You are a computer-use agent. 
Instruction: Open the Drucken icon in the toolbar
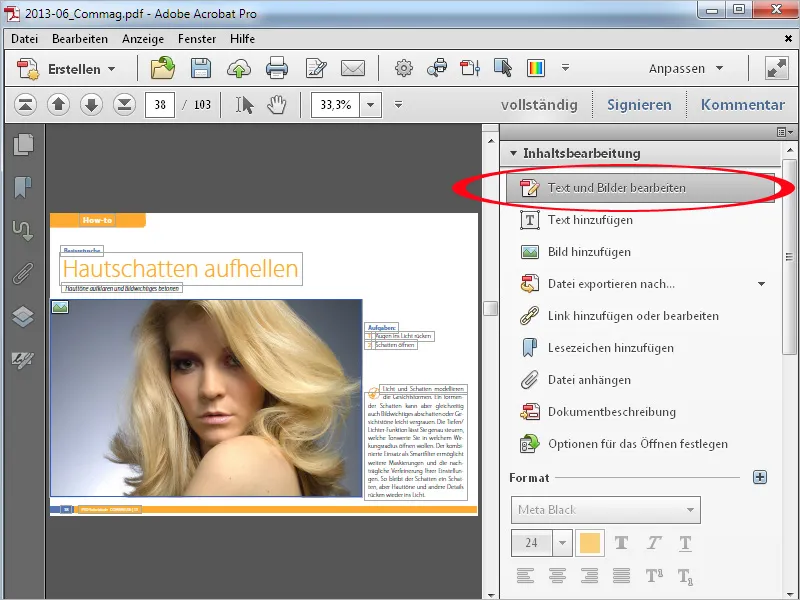(x=278, y=69)
